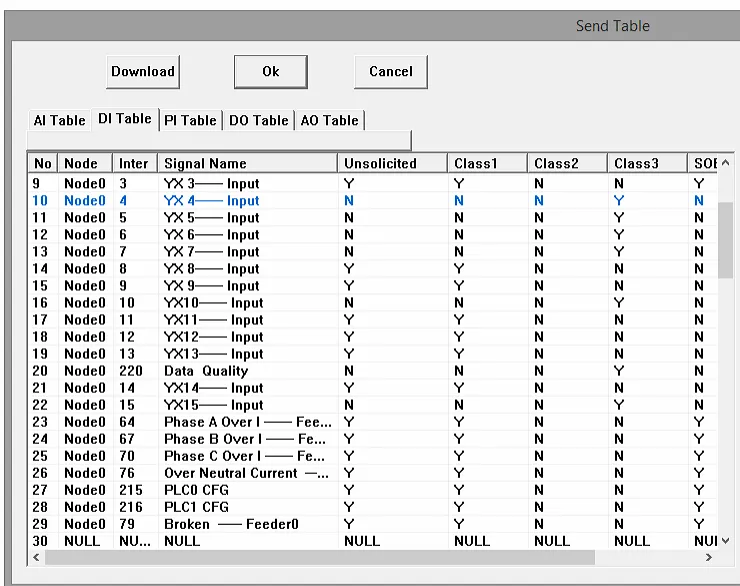Click Inter value 64 in row 23

point(127,422)
